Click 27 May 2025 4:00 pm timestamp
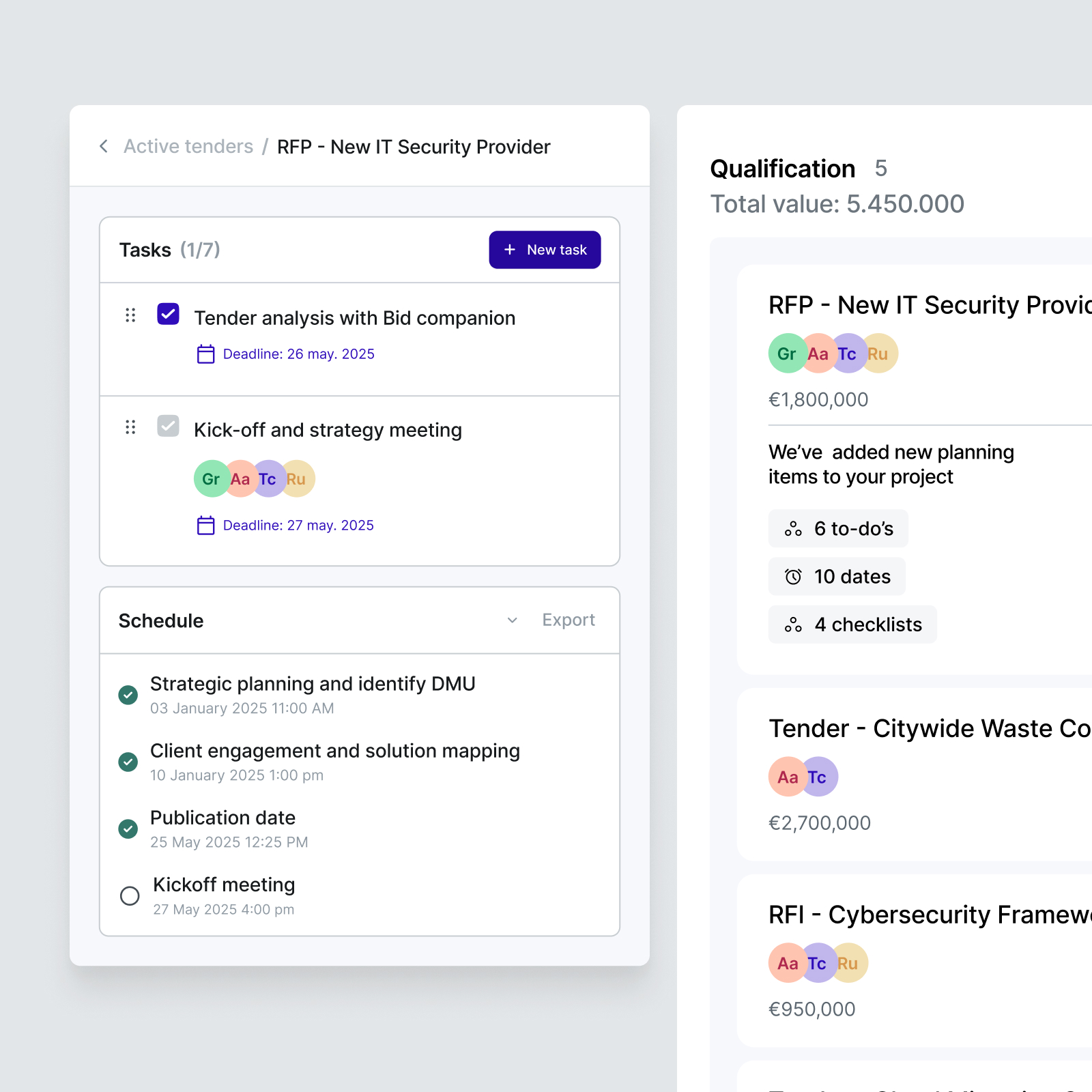The width and height of the screenshot is (1092, 1092). point(224,909)
